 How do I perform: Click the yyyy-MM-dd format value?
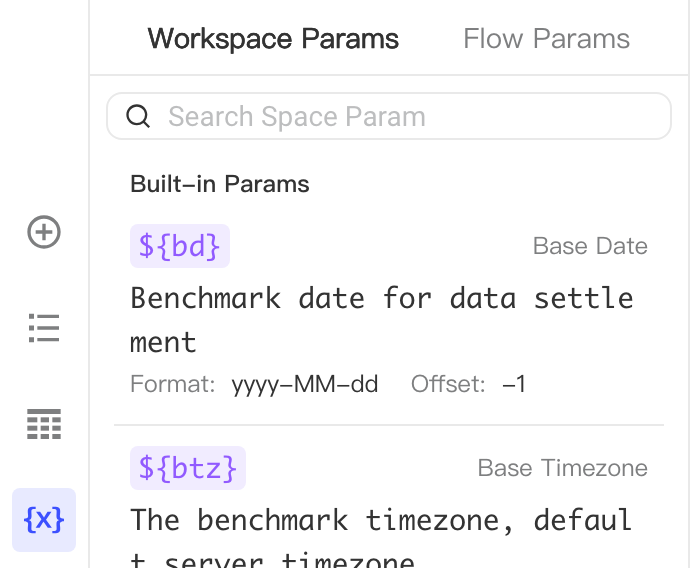tap(305, 384)
